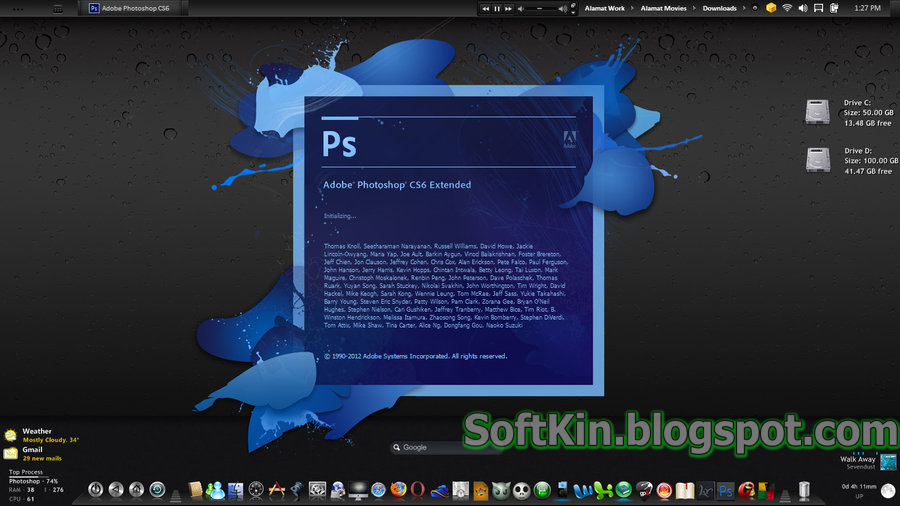Click the splash screen loading progress bar
This screenshot has width=900, height=506.
click(x=448, y=118)
